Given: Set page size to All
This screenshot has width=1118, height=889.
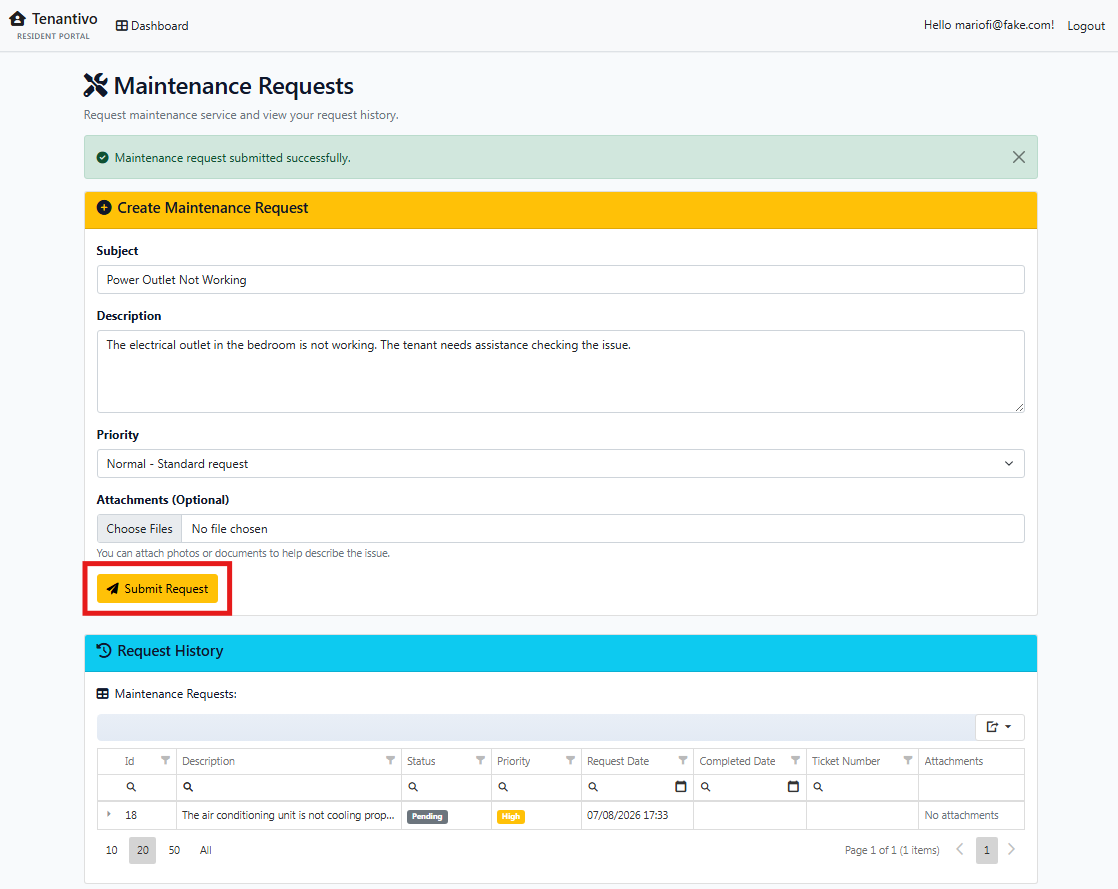Looking at the screenshot, I should pos(205,850).
